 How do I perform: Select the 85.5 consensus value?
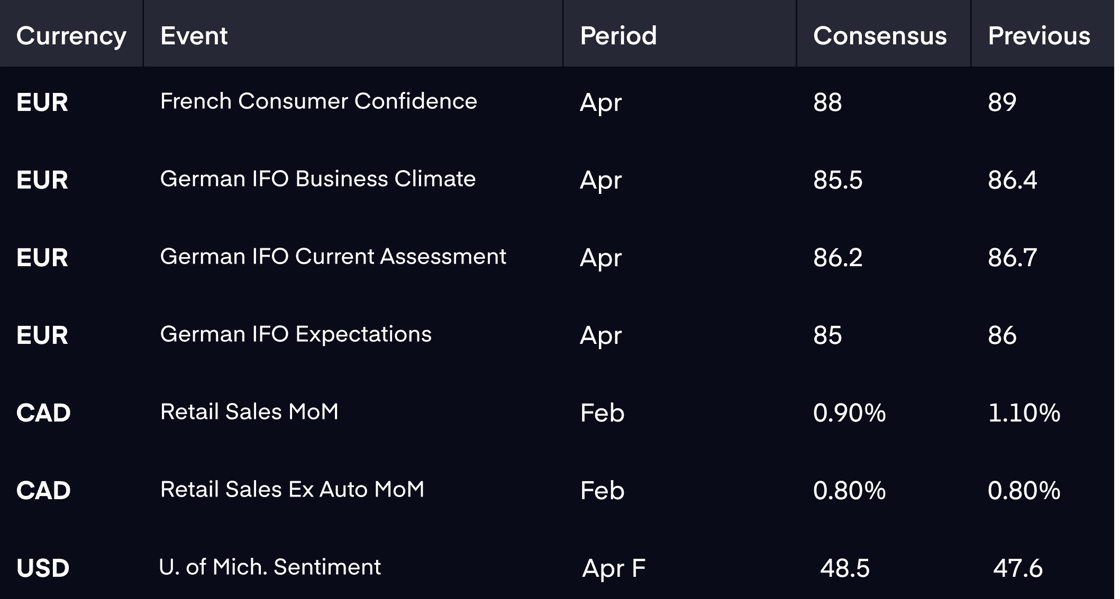[x=837, y=180]
